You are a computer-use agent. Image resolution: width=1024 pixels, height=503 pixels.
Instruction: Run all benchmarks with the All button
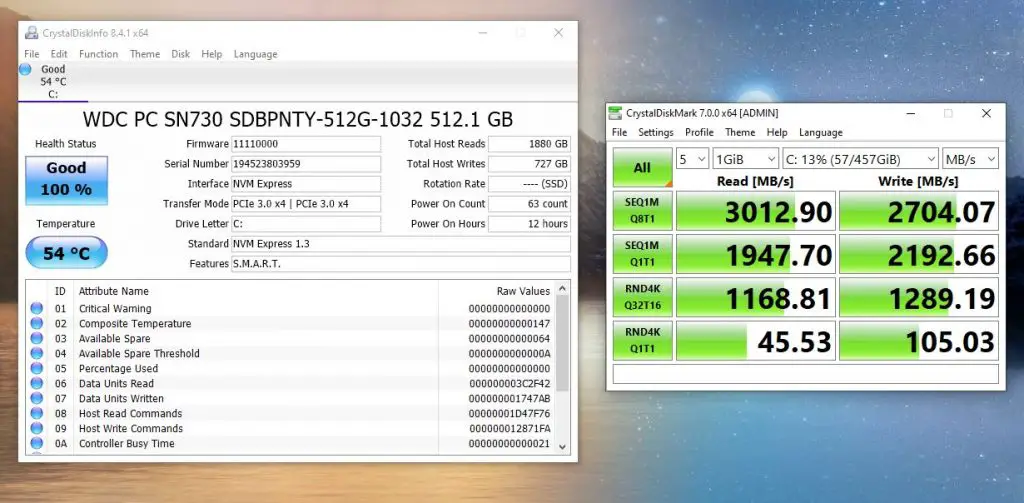pyautogui.click(x=643, y=168)
